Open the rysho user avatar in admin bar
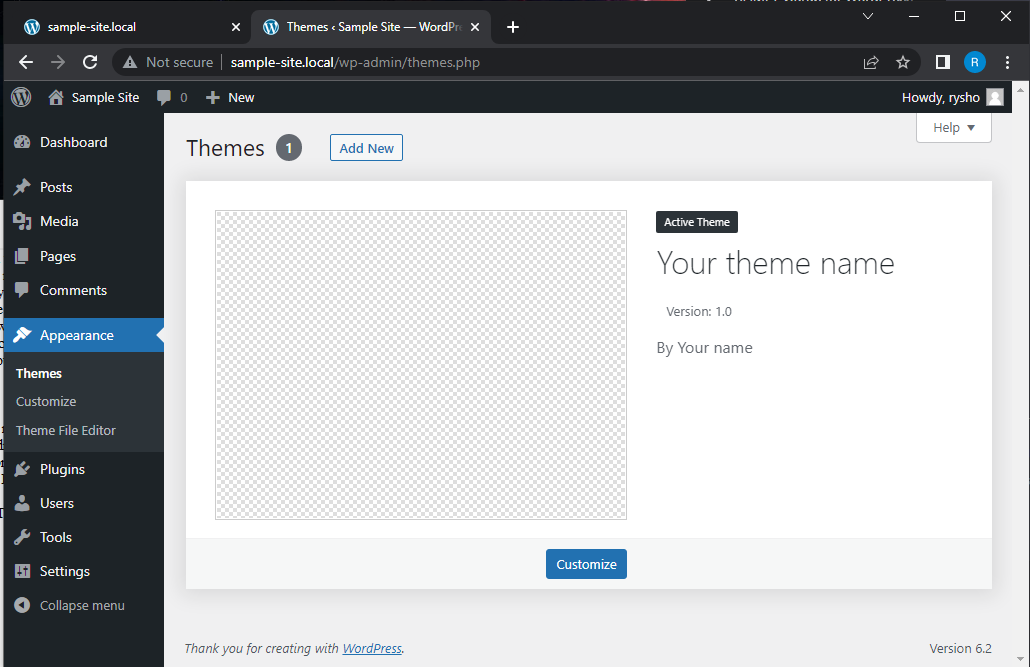Image resolution: width=1030 pixels, height=667 pixels. pyautogui.click(x=995, y=97)
